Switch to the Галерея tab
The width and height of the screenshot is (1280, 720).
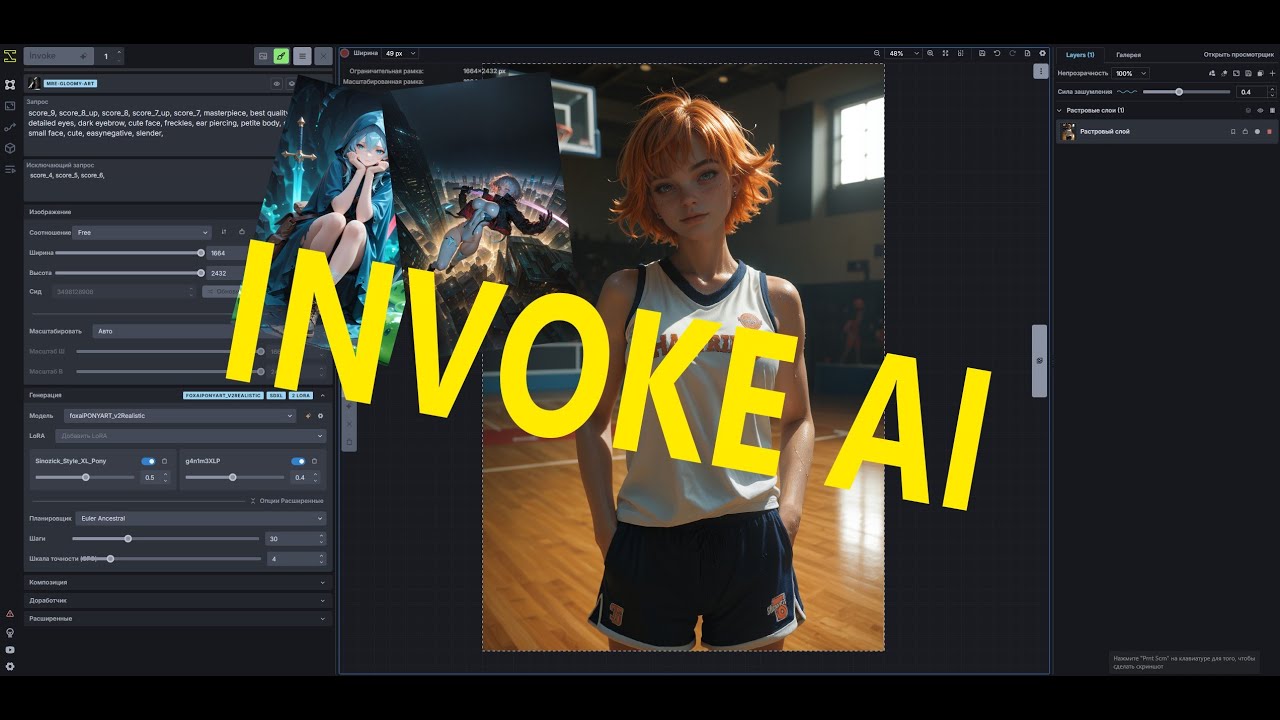click(x=1128, y=55)
